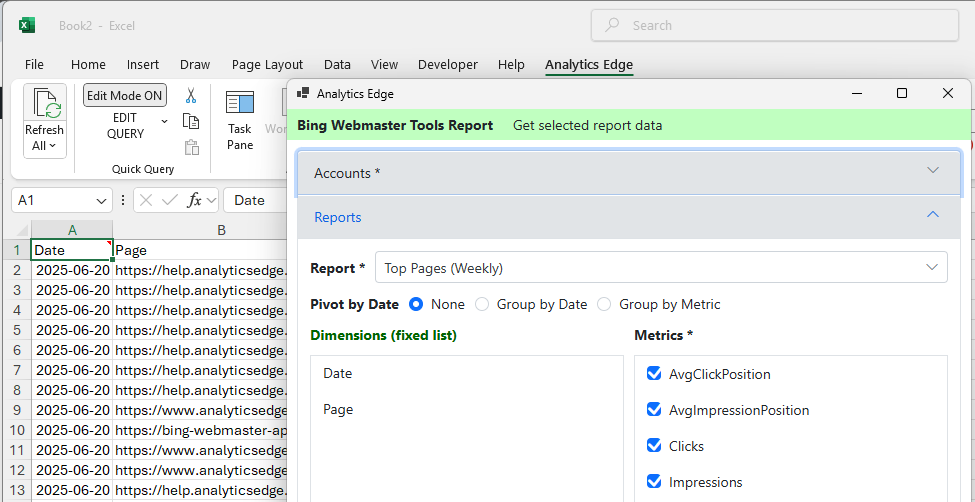Viewport: 975px width, 502px height.
Task: Select the Group by Date radio option
Action: point(483,304)
